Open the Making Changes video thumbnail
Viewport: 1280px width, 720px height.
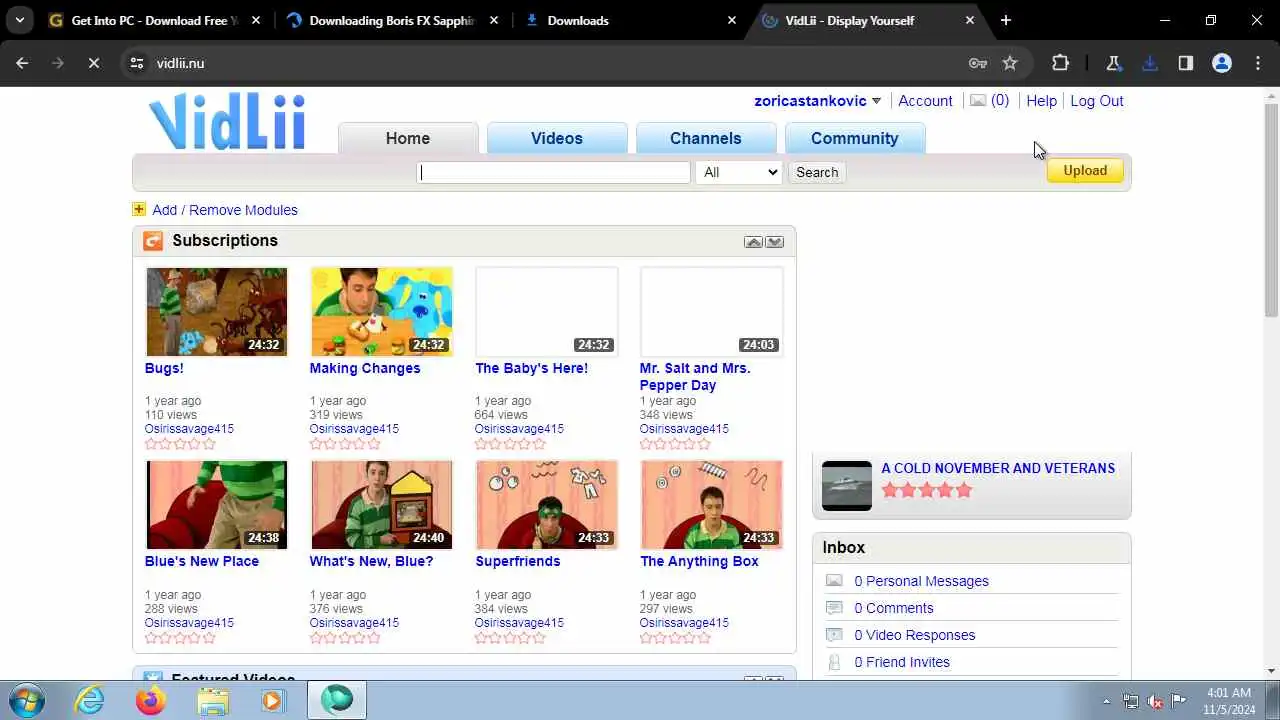click(x=381, y=311)
